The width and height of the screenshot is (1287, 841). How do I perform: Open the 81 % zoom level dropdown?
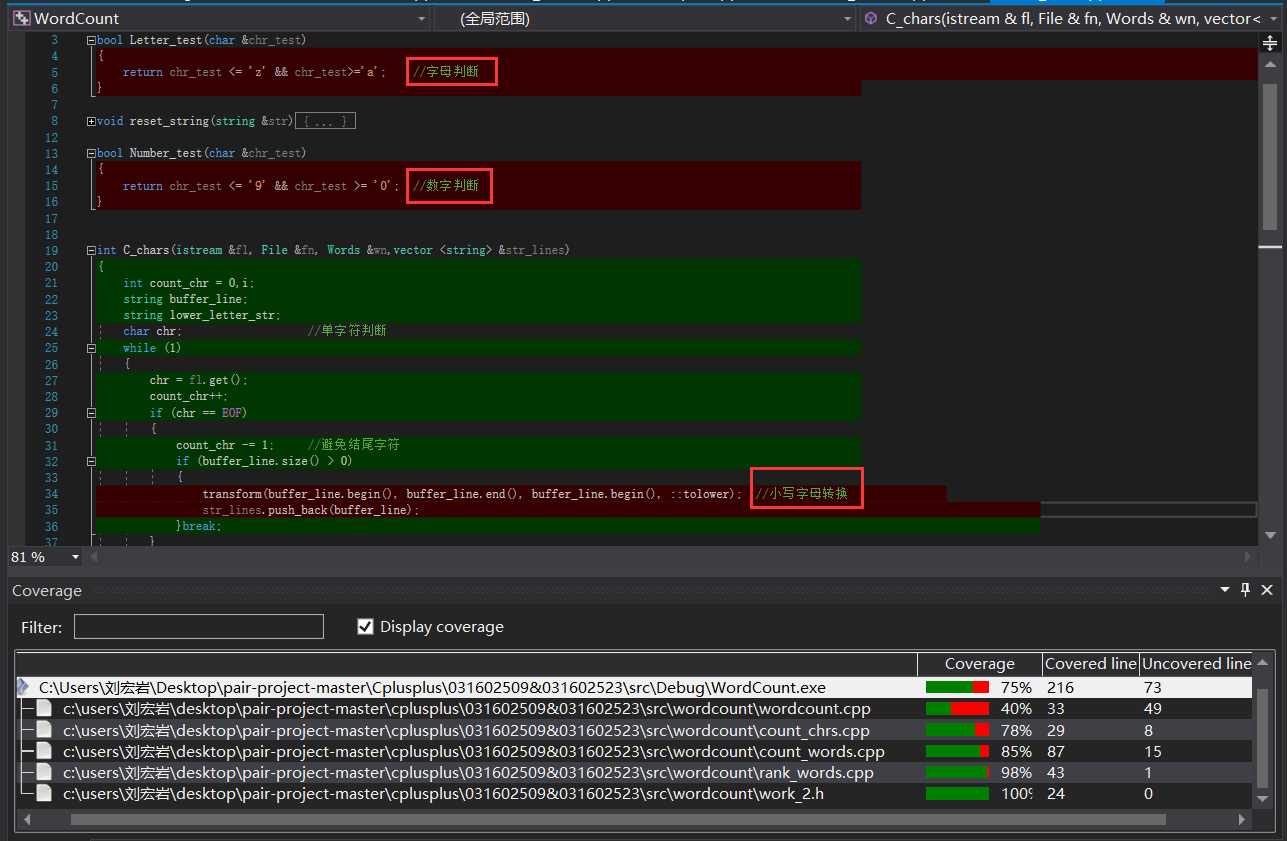pyautogui.click(x=75, y=557)
